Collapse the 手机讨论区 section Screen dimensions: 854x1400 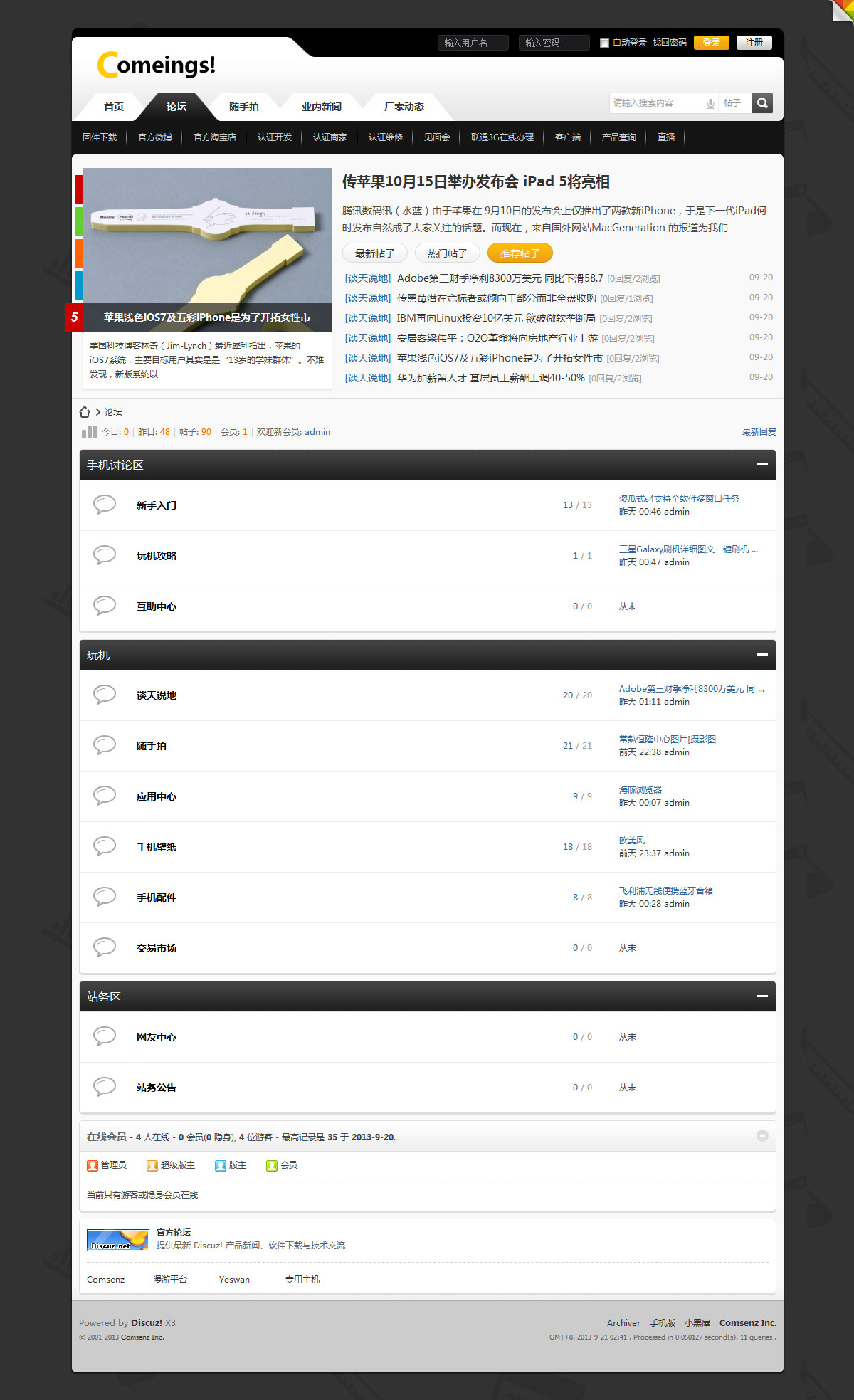click(x=762, y=465)
